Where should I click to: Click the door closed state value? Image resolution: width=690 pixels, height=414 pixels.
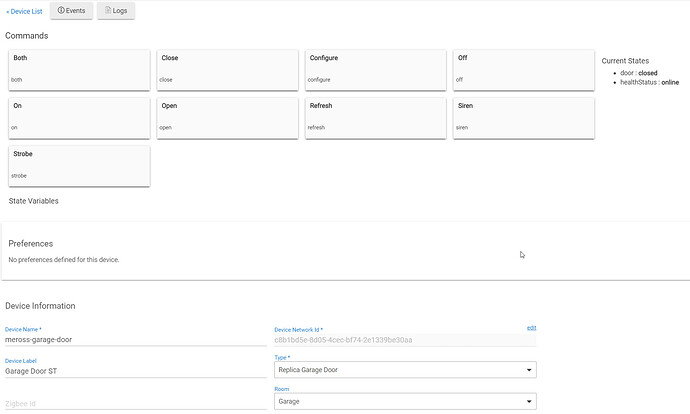click(x=648, y=73)
